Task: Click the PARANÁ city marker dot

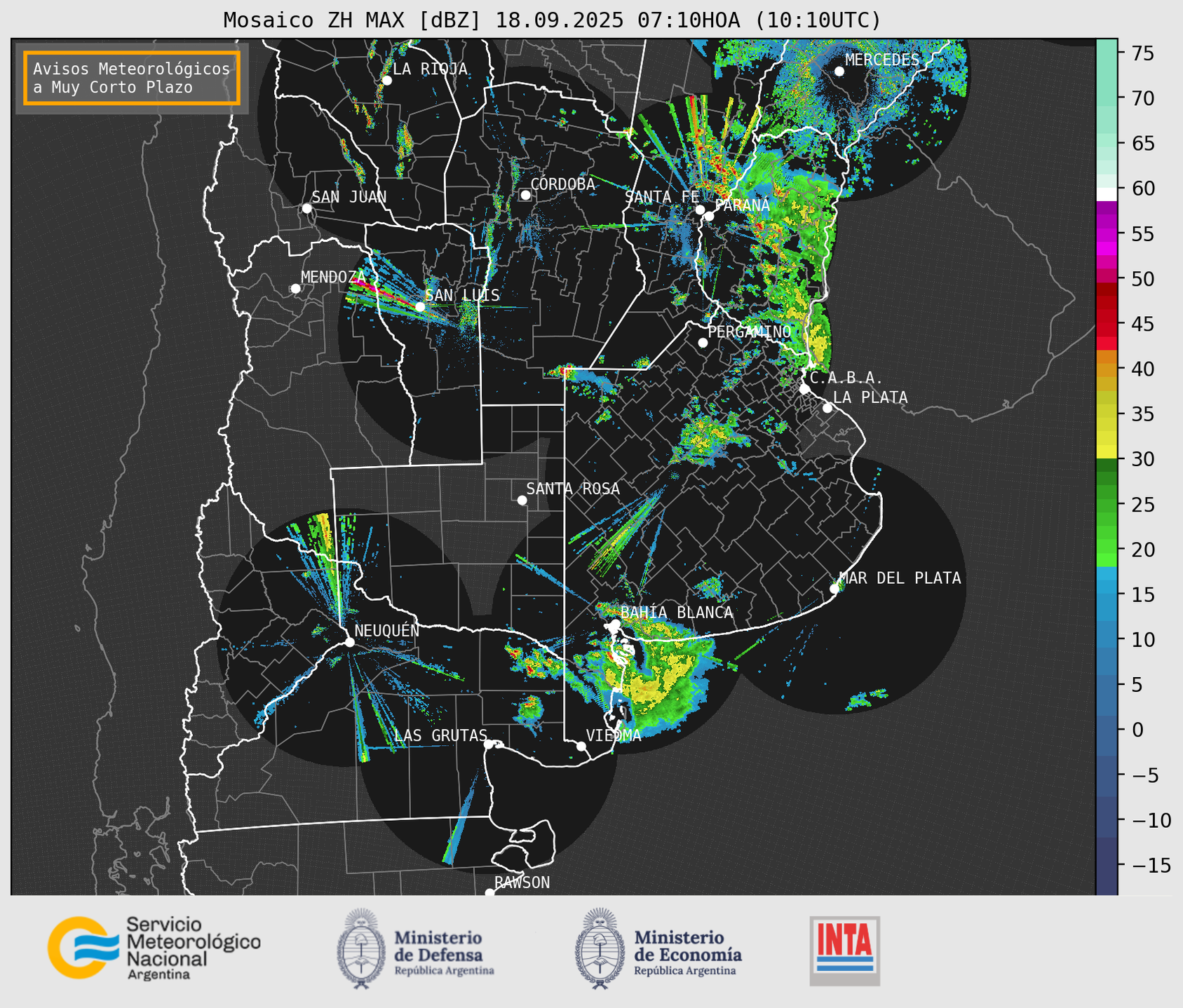Action: point(709,216)
